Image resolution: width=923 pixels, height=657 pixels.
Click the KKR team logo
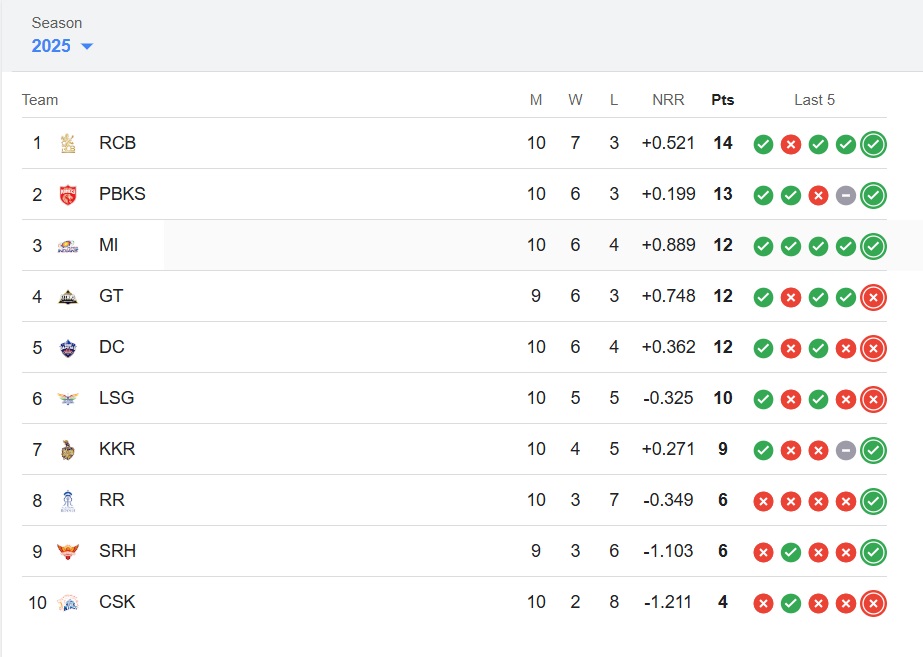click(x=68, y=449)
